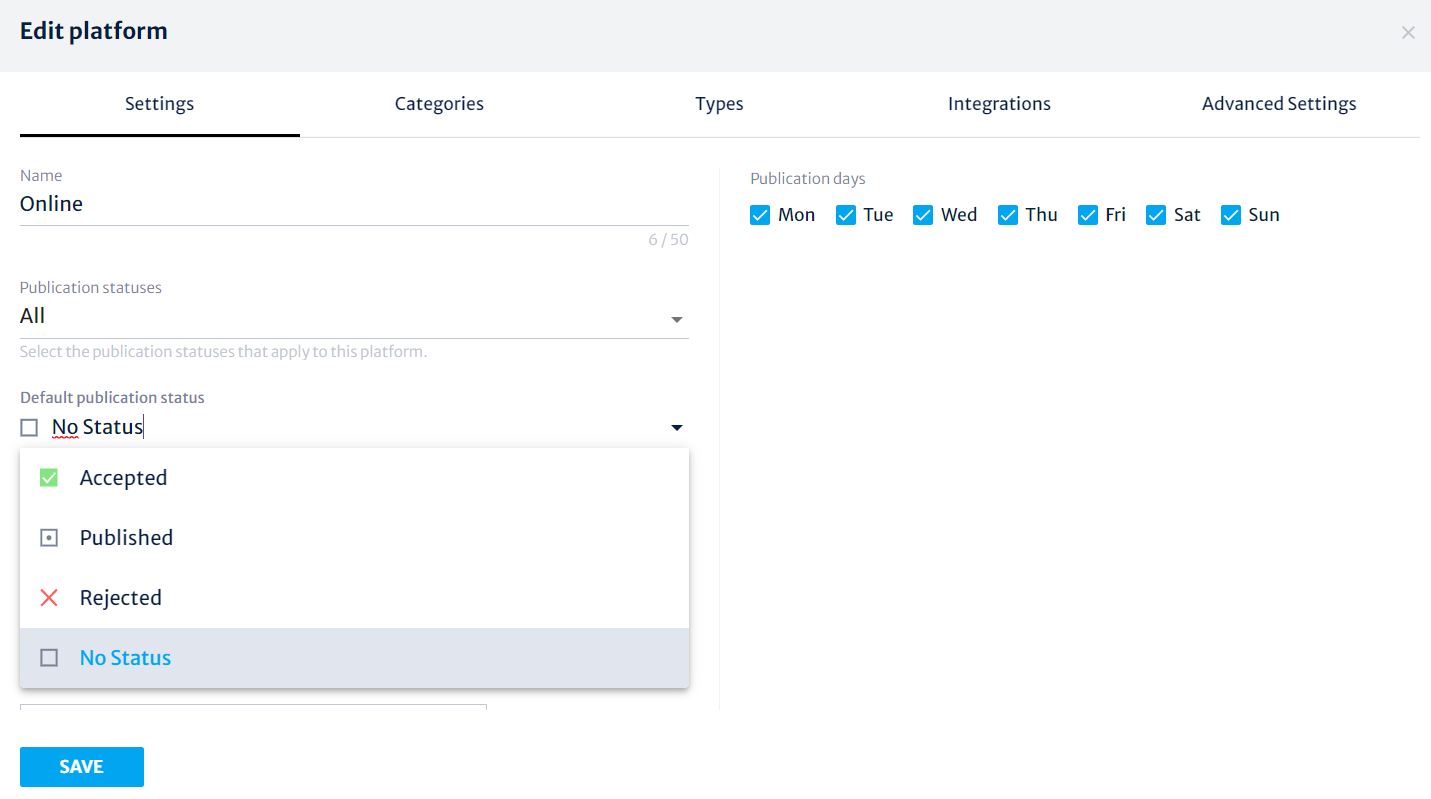The height and width of the screenshot is (799, 1431).
Task: Open the Categories tab
Action: coord(439,104)
